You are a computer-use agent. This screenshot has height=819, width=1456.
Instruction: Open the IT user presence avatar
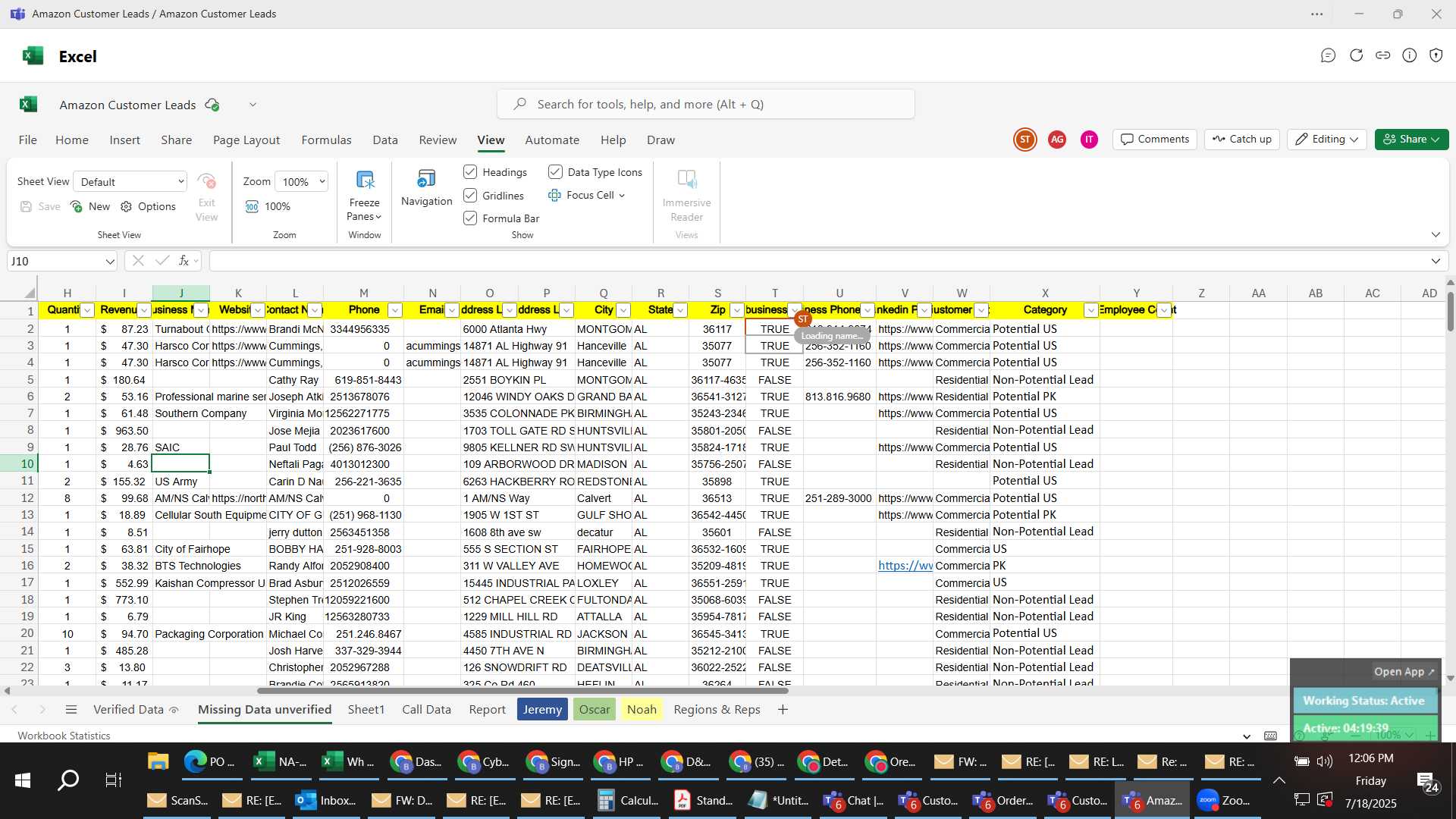pos(1089,140)
